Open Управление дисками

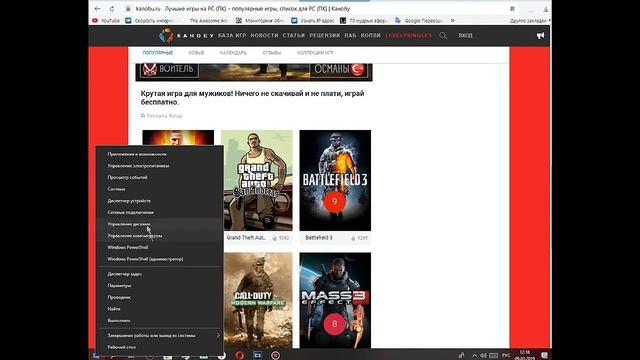pyautogui.click(x=160, y=224)
